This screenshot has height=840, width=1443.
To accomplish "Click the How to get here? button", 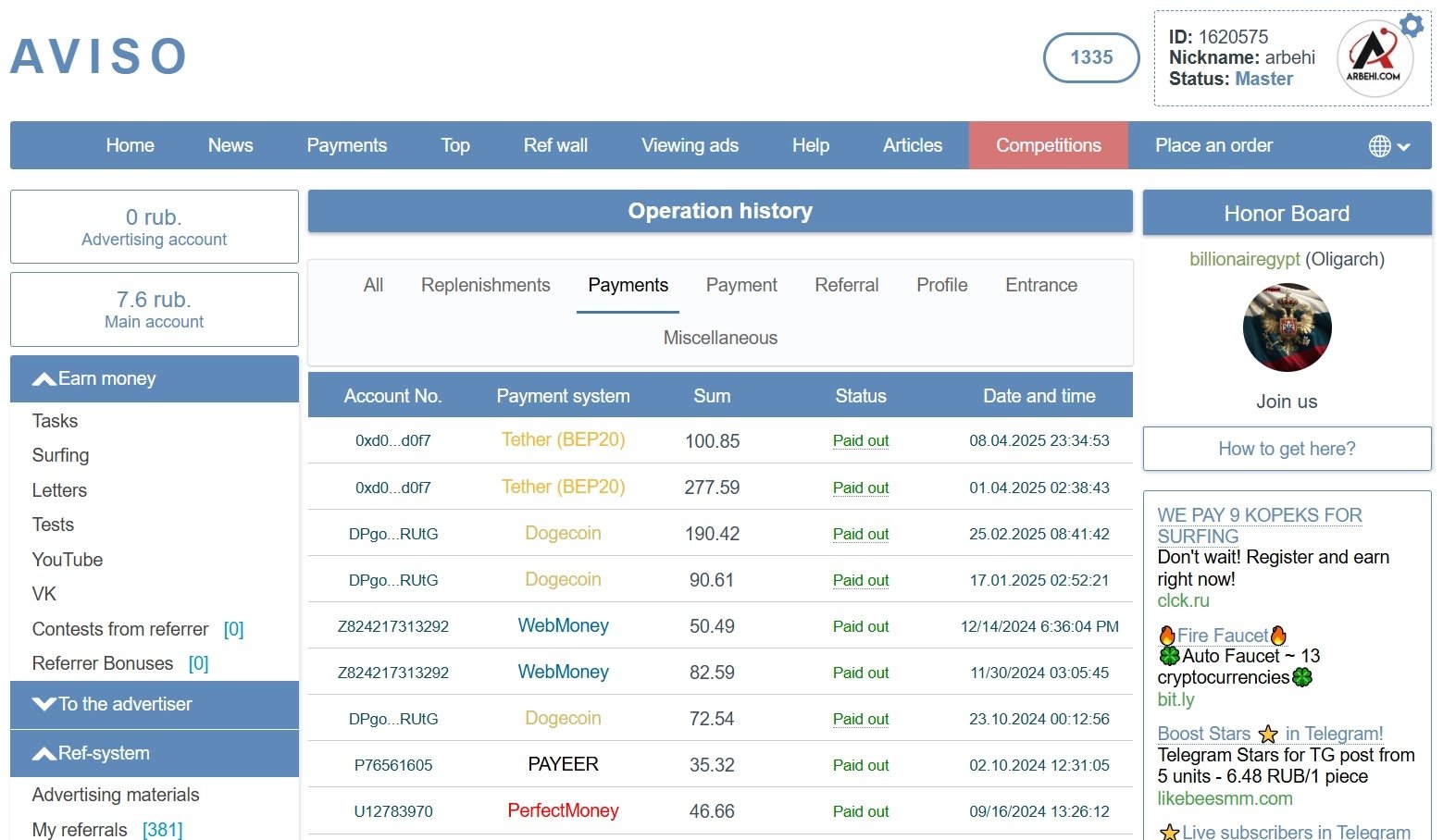I will click(x=1287, y=450).
